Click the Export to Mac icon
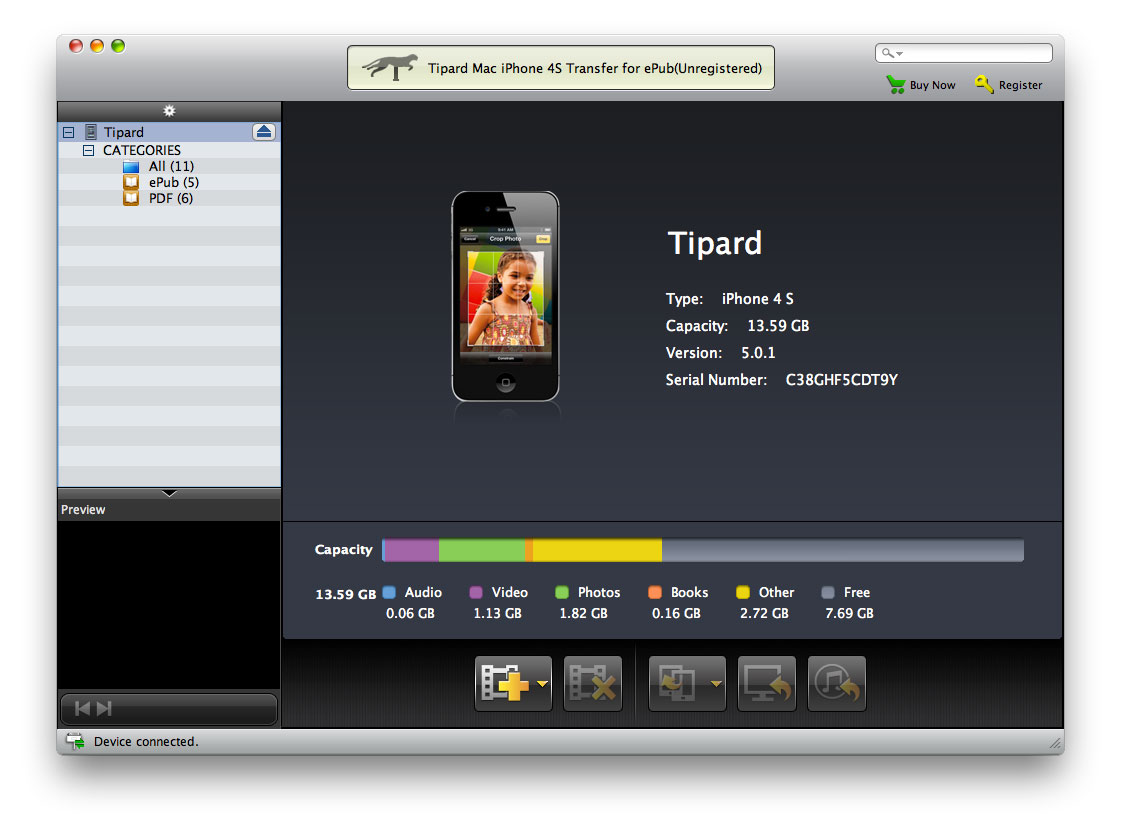 [x=766, y=683]
